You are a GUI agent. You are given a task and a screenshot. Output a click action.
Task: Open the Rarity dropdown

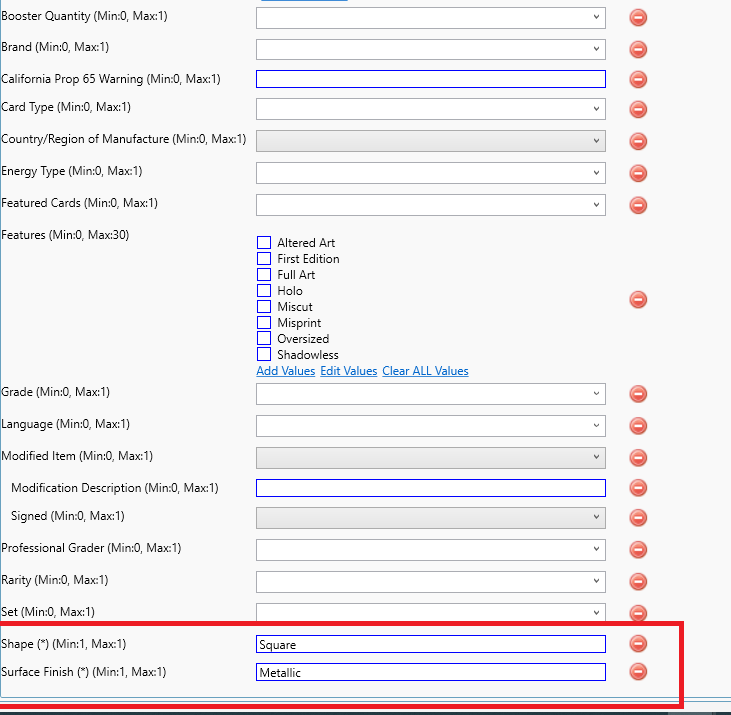[431, 581]
